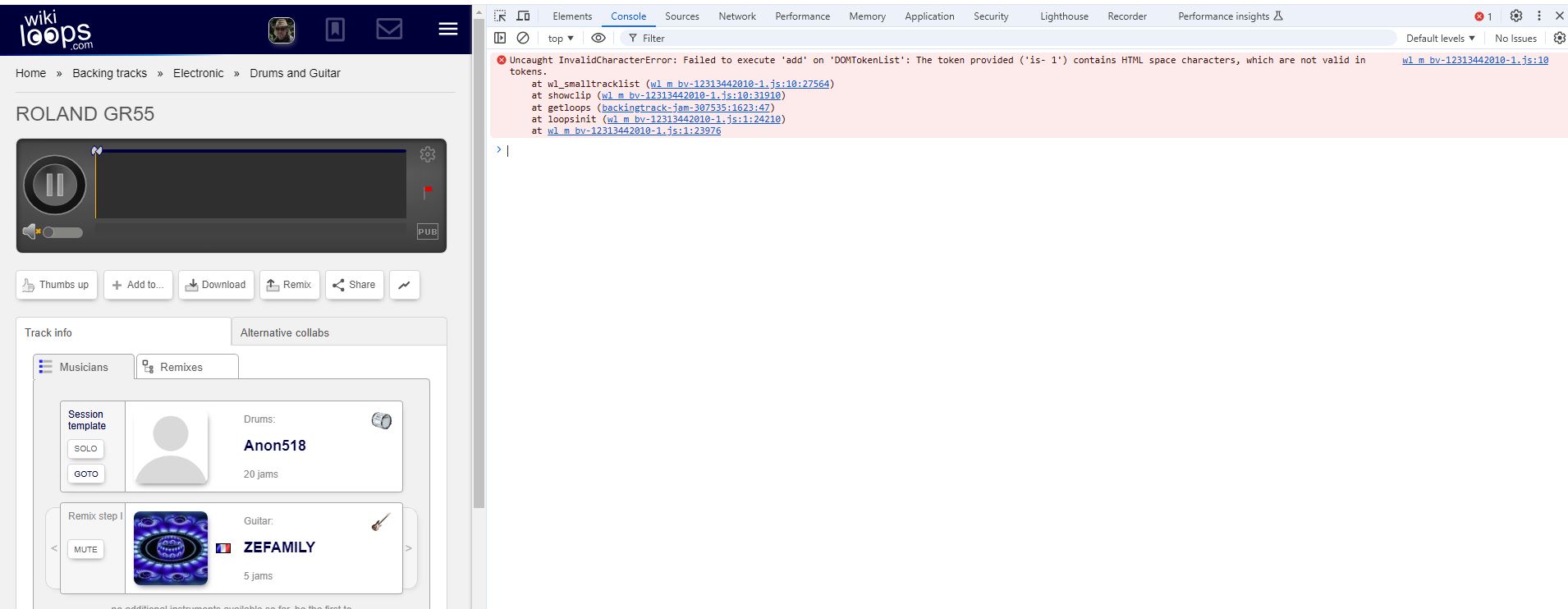
Task: Toggle DevTools device toolbar
Action: pyautogui.click(x=523, y=16)
